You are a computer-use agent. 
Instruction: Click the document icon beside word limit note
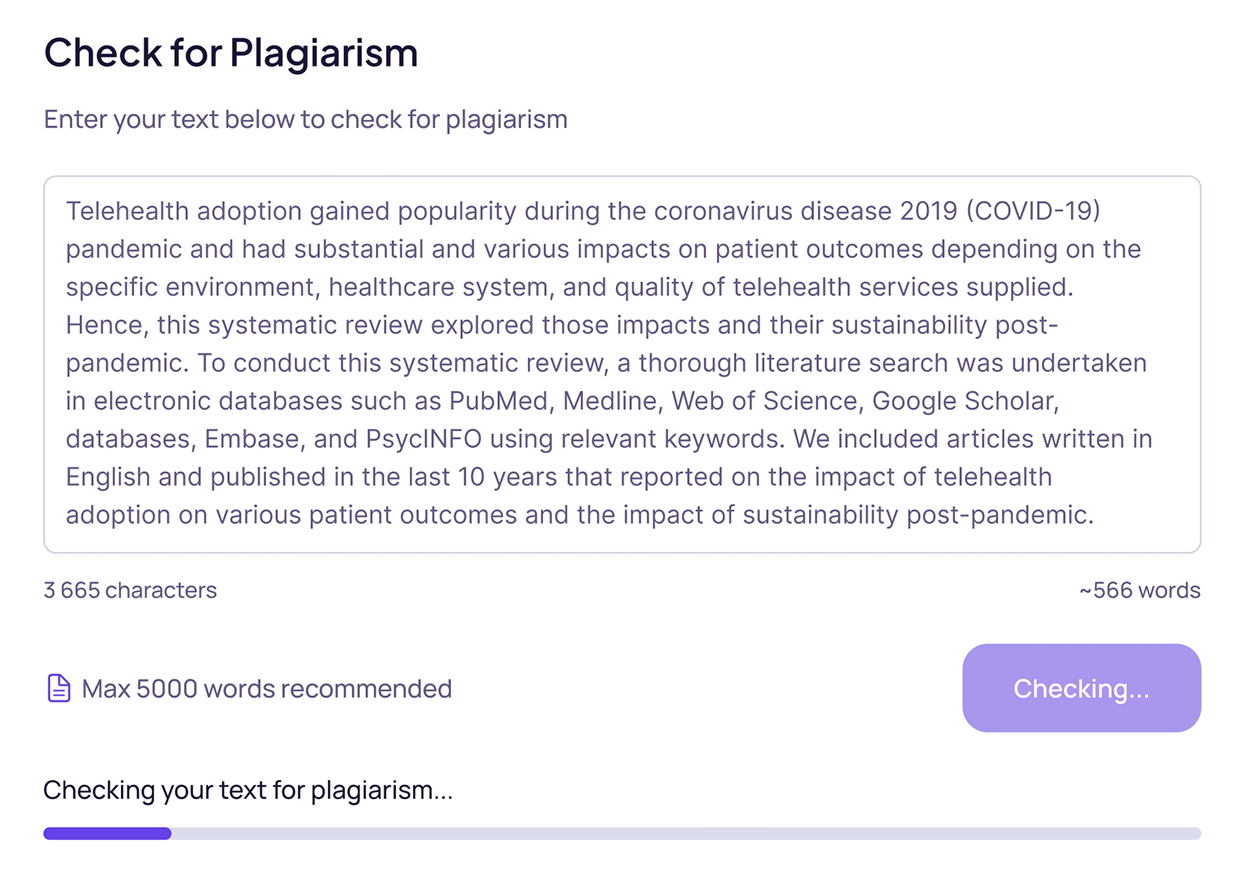[59, 689]
